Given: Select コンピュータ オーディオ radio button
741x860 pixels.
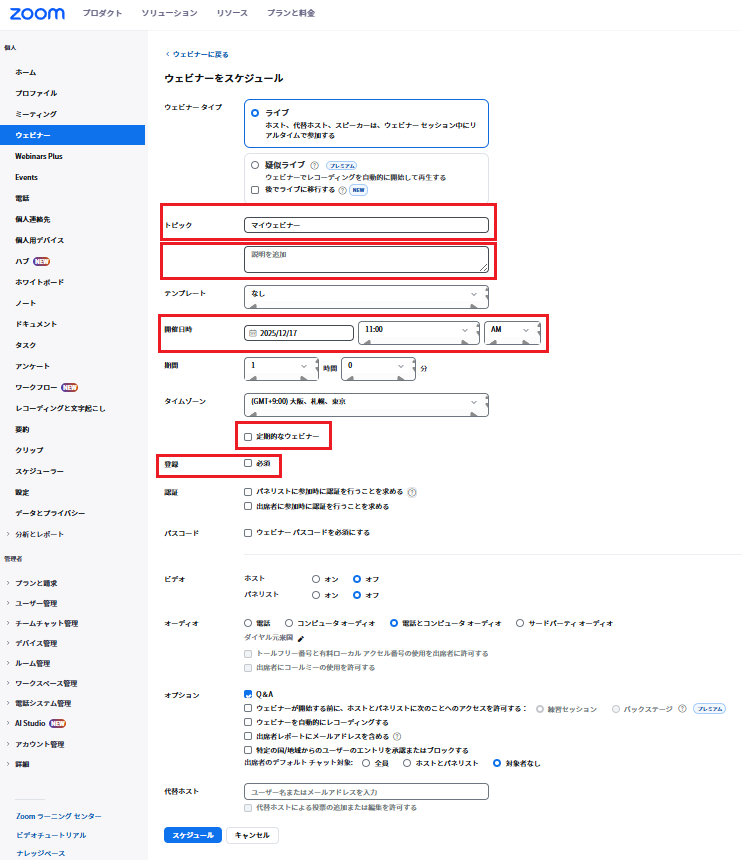Looking at the screenshot, I should tap(289, 623).
